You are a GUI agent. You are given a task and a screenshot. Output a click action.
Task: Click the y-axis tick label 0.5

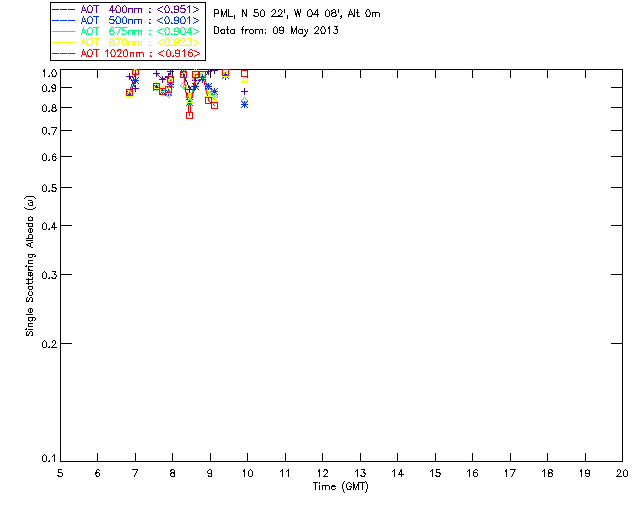pyautogui.click(x=49, y=188)
